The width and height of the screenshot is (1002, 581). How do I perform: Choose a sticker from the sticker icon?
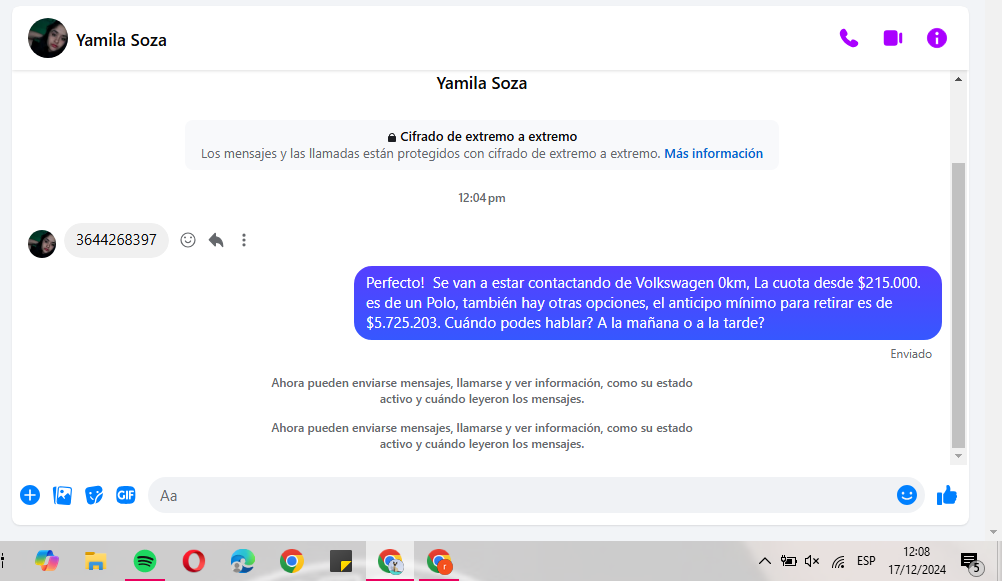pyautogui.click(x=94, y=495)
